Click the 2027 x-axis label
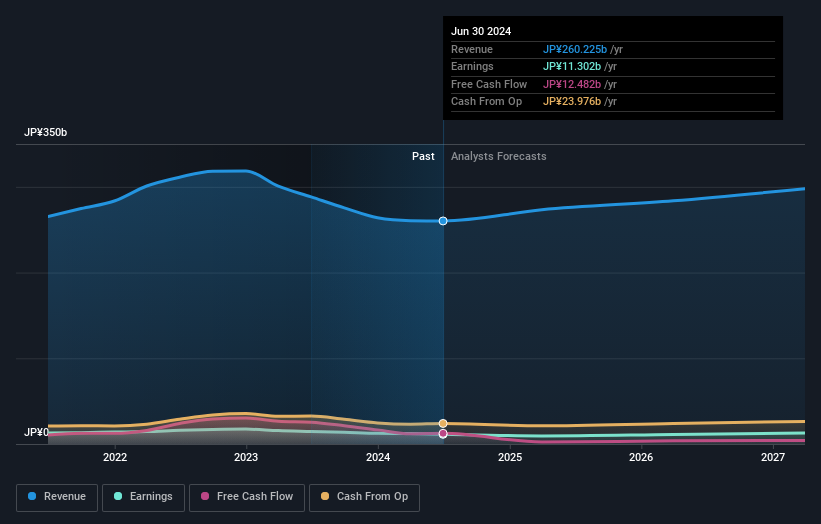 [x=773, y=457]
